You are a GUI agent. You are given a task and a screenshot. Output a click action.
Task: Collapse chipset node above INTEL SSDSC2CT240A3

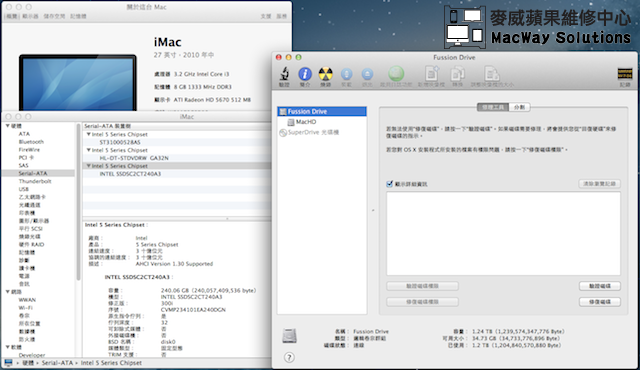pos(88,166)
